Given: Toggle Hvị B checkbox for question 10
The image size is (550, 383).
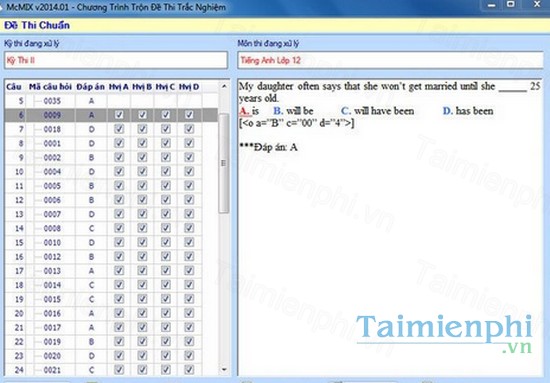Looking at the screenshot, I should pos(142,172).
